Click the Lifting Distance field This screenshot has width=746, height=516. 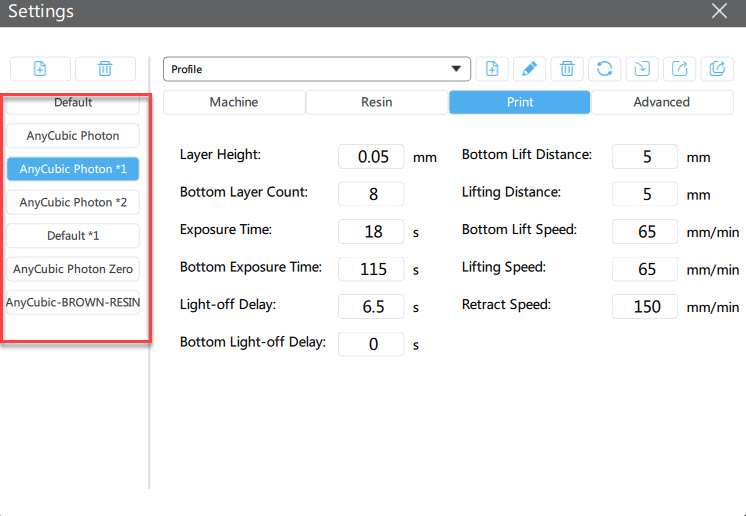point(645,194)
